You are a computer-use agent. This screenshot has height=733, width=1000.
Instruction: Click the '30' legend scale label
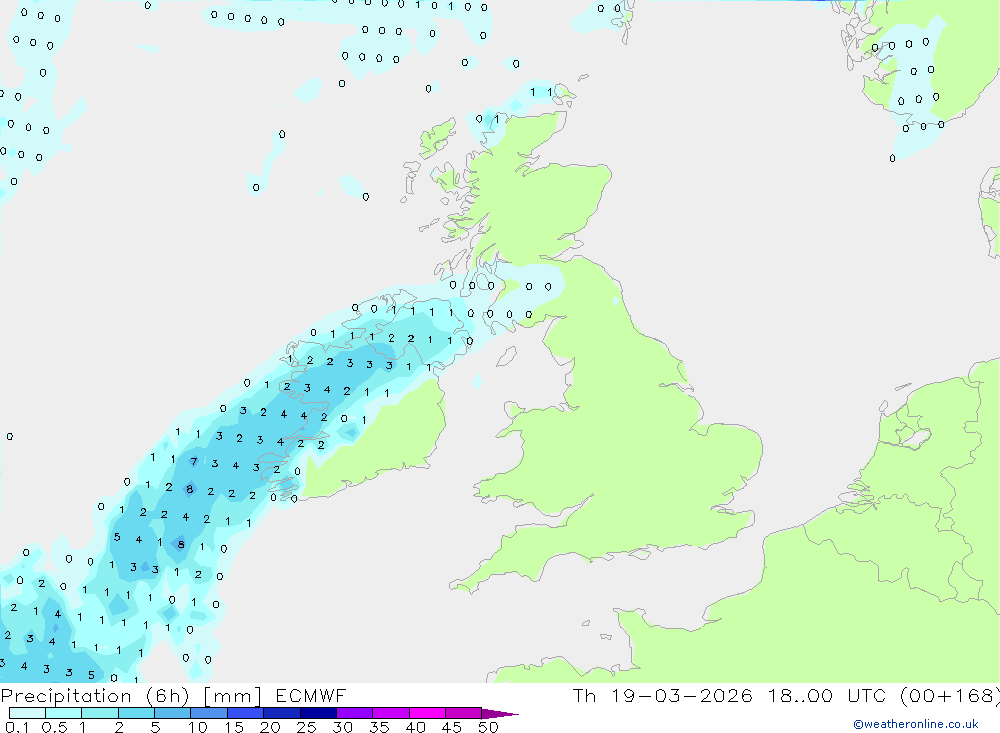343,727
